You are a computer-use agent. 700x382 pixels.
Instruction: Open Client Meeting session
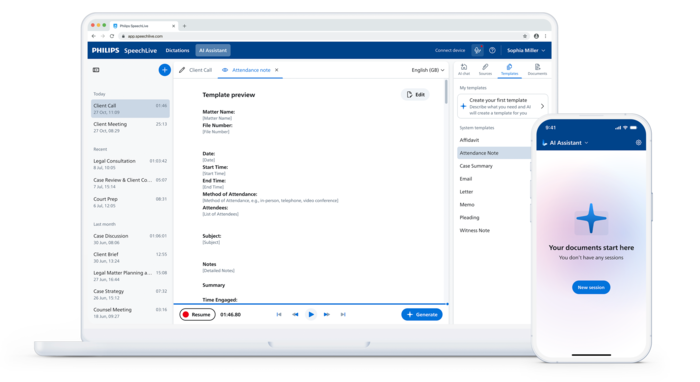130,127
